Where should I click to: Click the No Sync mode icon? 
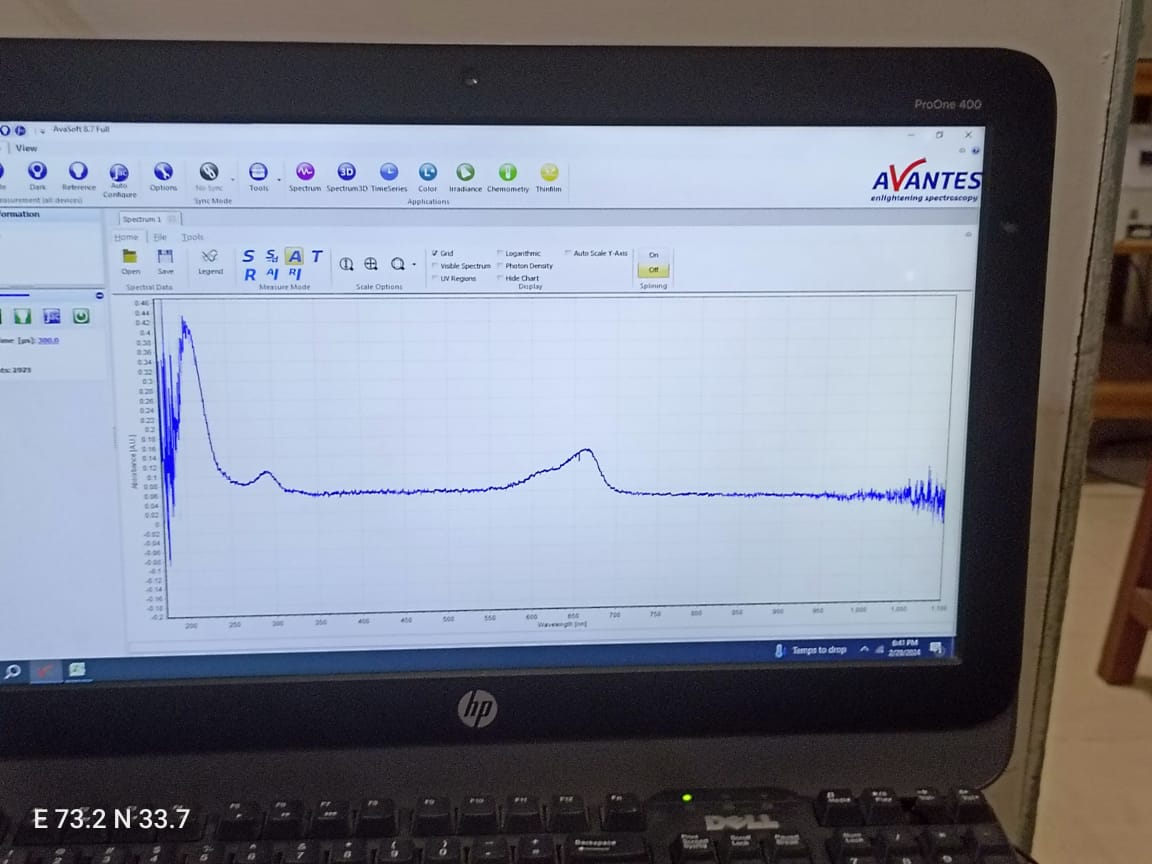click(x=209, y=172)
